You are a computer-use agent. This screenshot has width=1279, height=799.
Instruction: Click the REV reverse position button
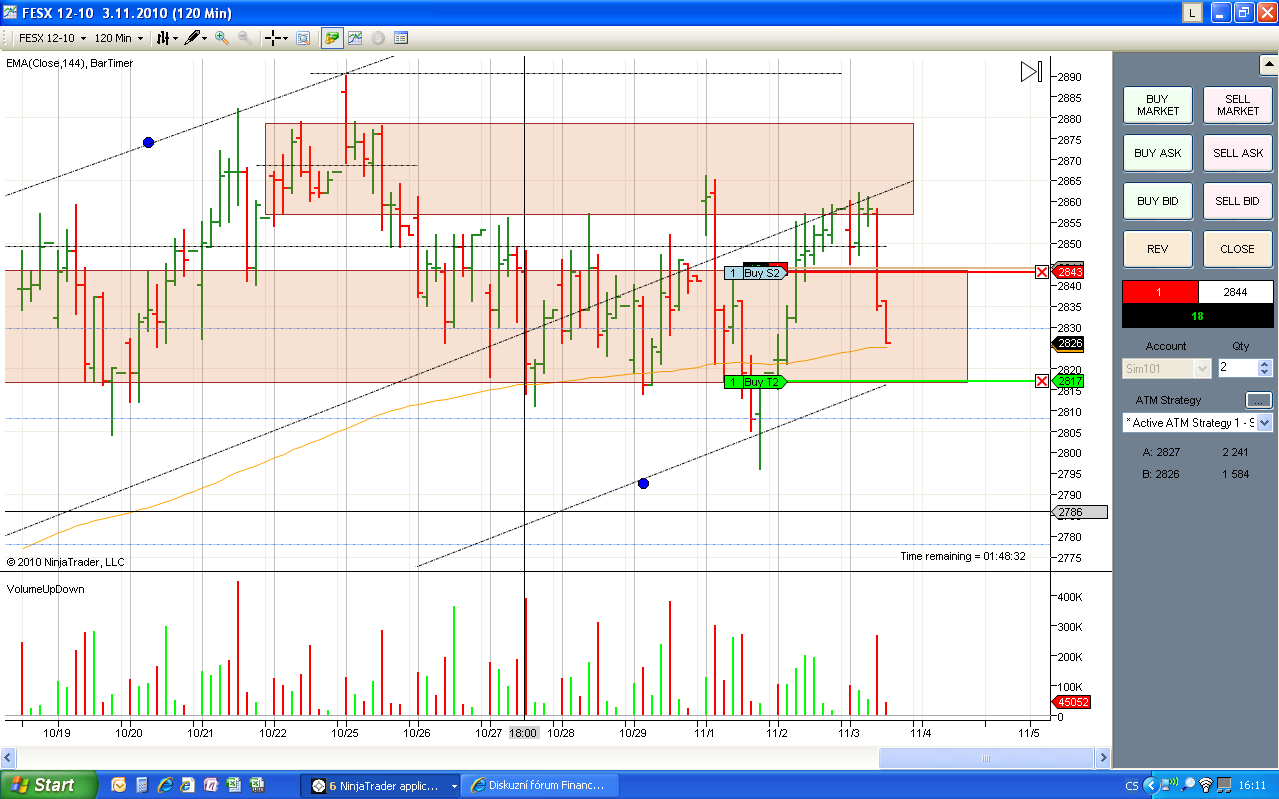click(1157, 249)
